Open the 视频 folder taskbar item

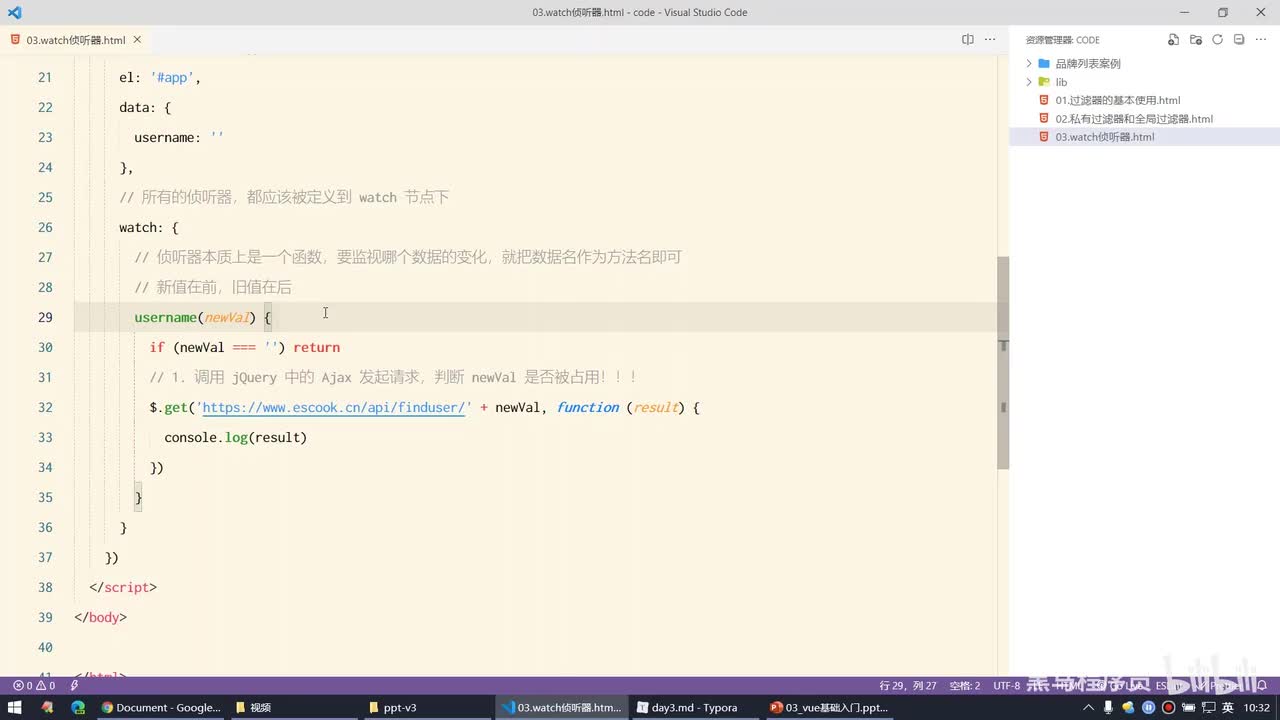coord(292,707)
